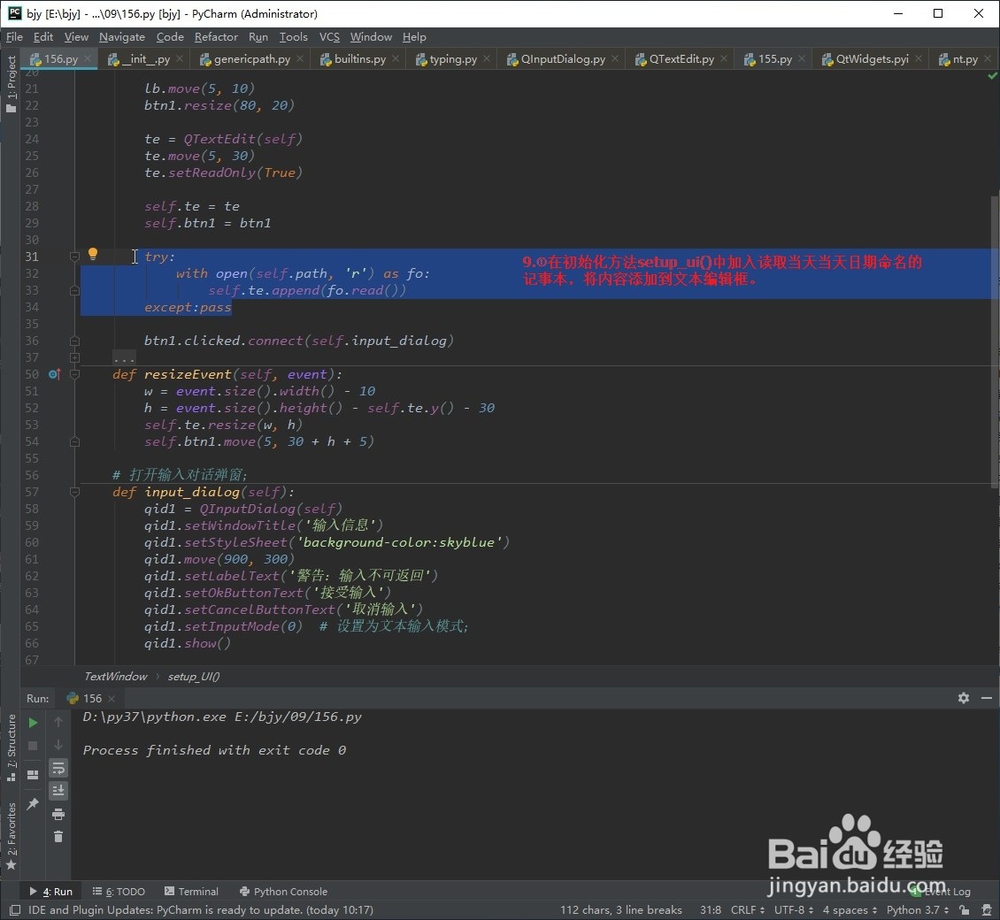Collapse the try block at line 31

pos(74,256)
